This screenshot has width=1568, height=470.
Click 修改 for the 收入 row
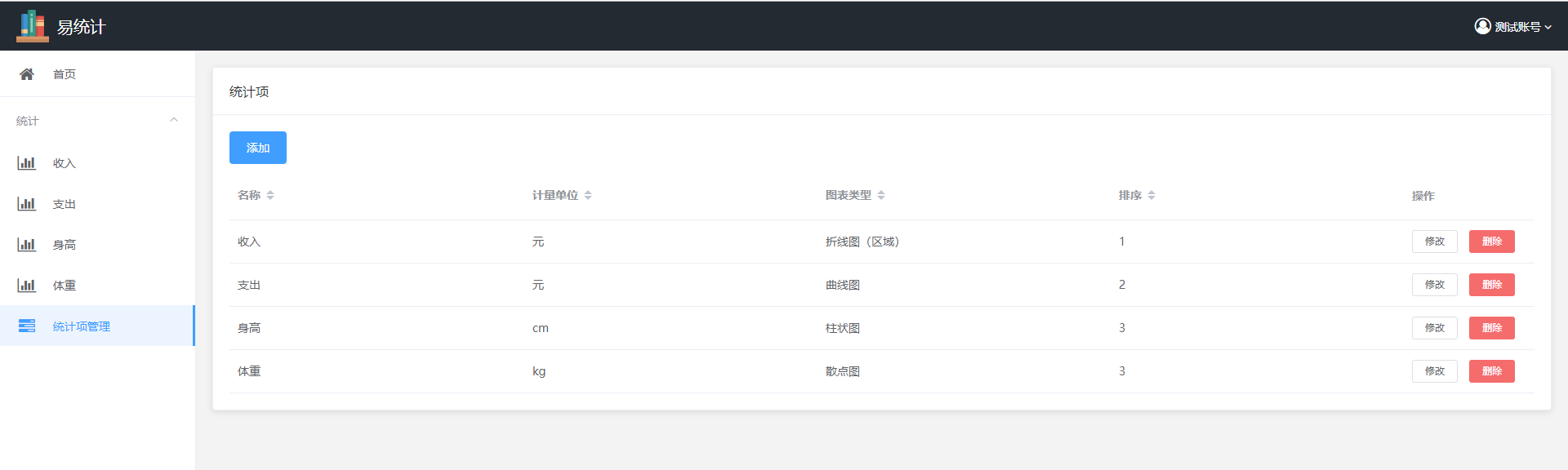[1434, 242]
